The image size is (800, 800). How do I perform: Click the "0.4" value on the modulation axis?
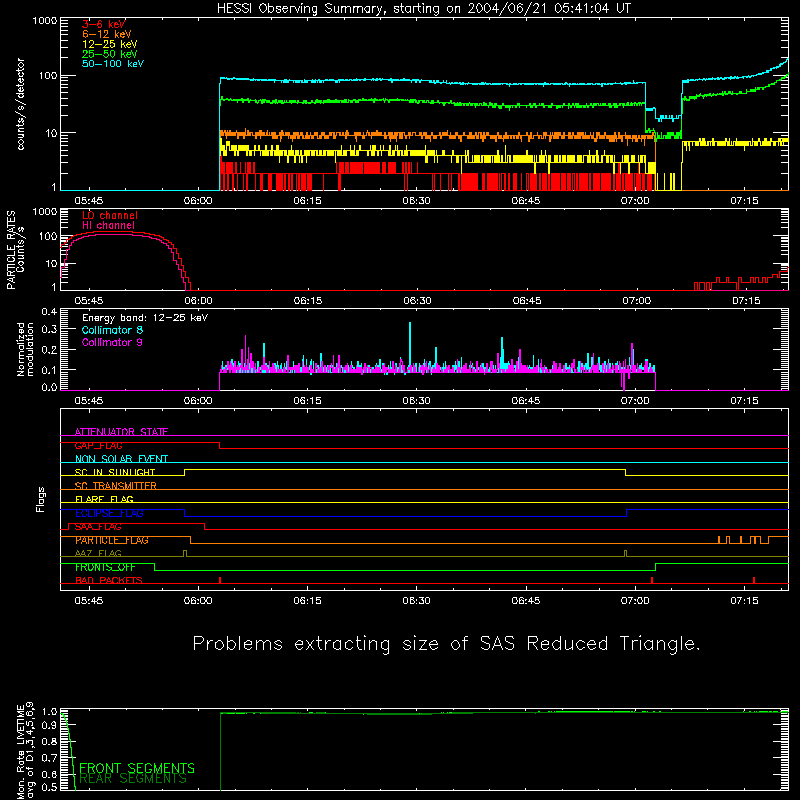pos(49,312)
